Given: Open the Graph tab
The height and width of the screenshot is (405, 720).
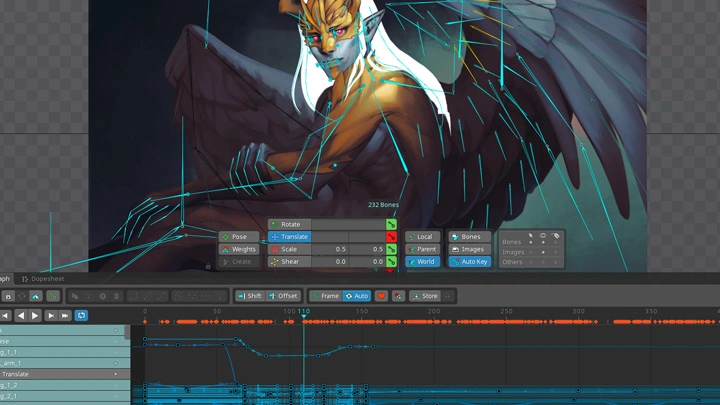Looking at the screenshot, I should click(5, 279).
